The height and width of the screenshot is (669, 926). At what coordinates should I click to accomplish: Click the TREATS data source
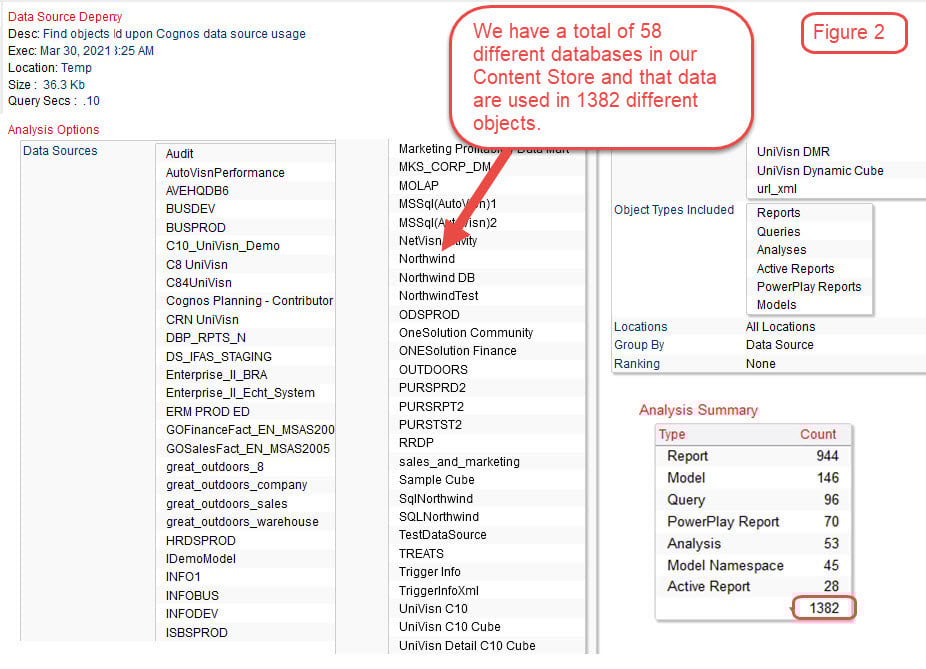coord(421,554)
